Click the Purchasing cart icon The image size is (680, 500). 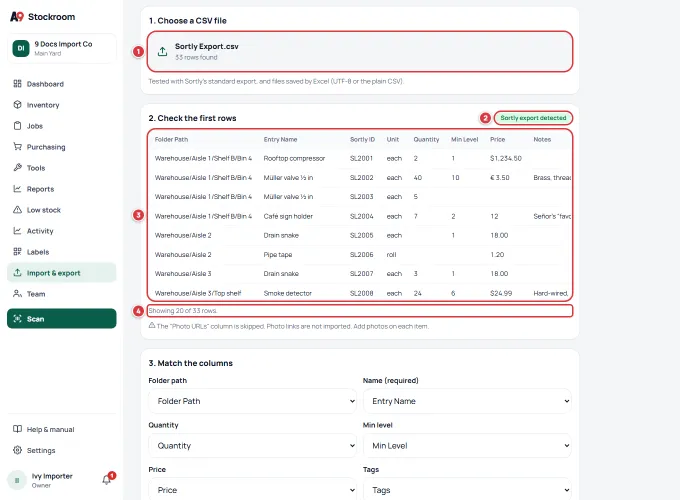pyautogui.click(x=17, y=147)
